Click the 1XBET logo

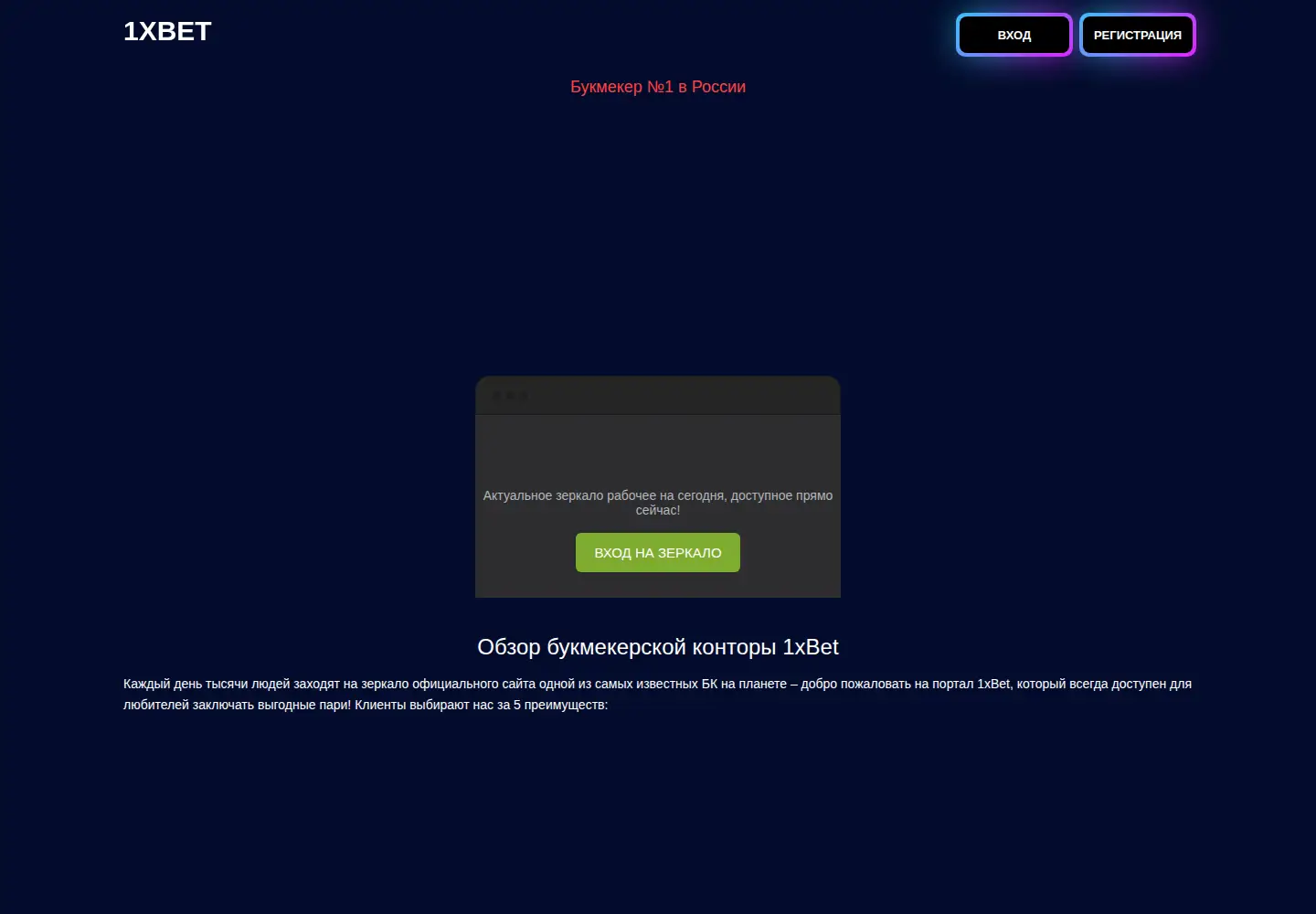[167, 31]
